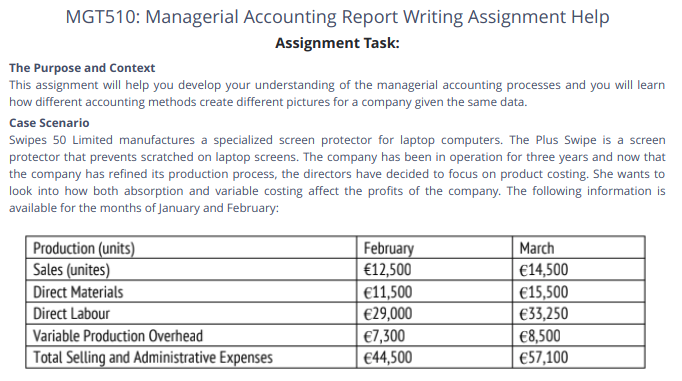The height and width of the screenshot is (381, 682).
Task: Click the €57,100 March expenses cell
Action: (x=544, y=358)
